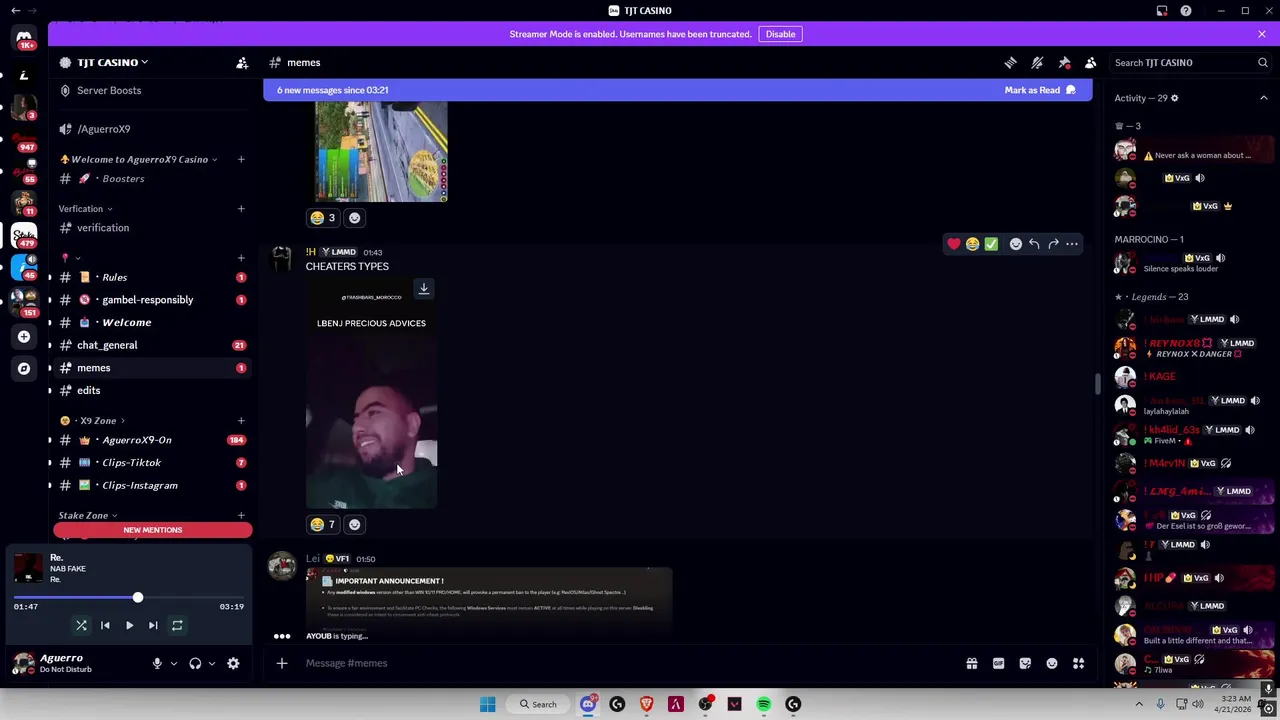Toggle channel notification settings bell icon
The height and width of the screenshot is (720, 1280).
1037,62
